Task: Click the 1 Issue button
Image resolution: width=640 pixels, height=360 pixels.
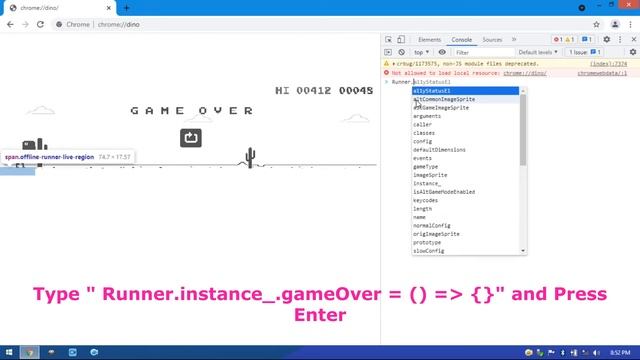Action: click(x=585, y=52)
